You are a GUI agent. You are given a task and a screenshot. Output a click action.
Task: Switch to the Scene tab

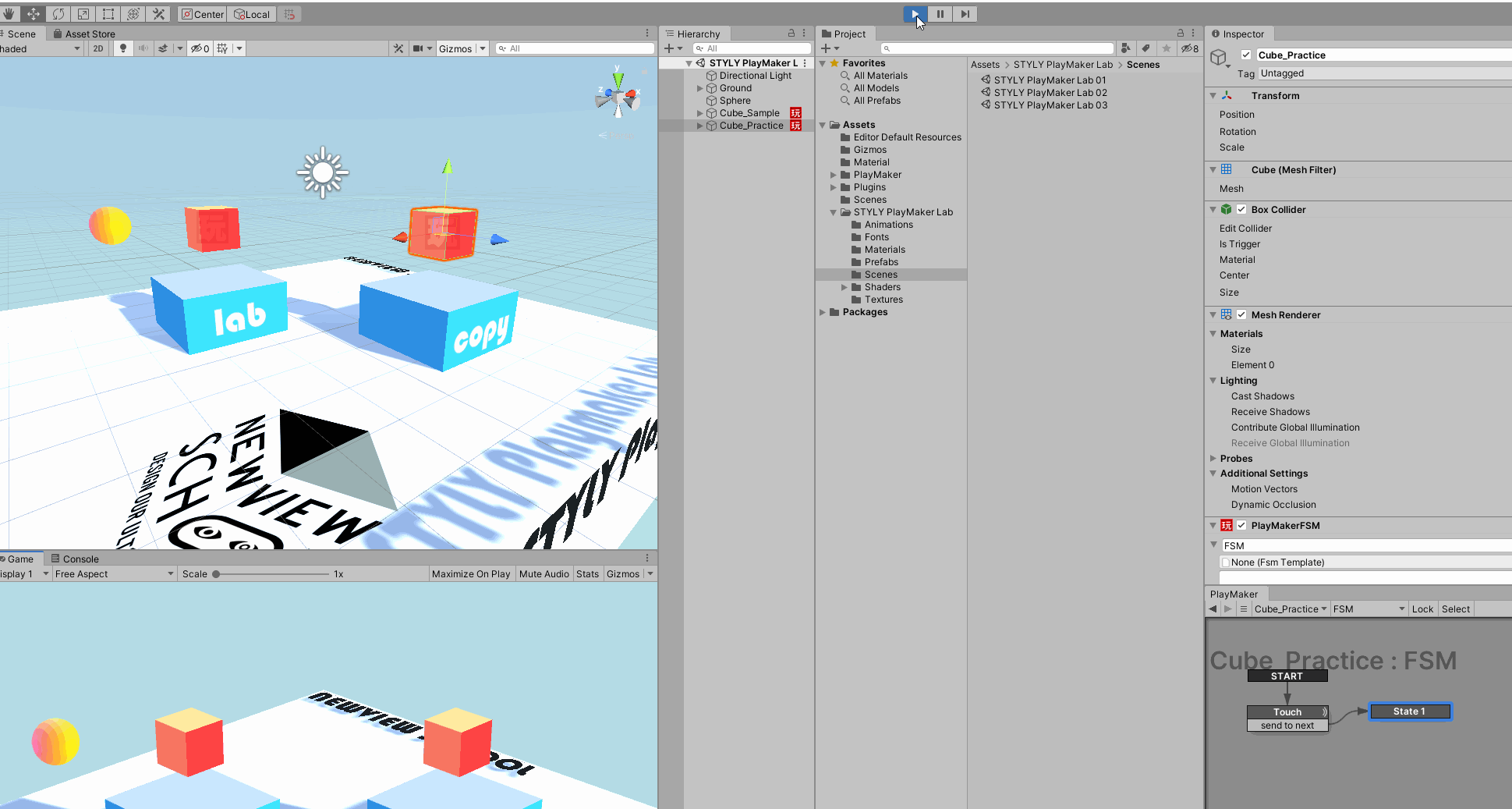[x=20, y=34]
